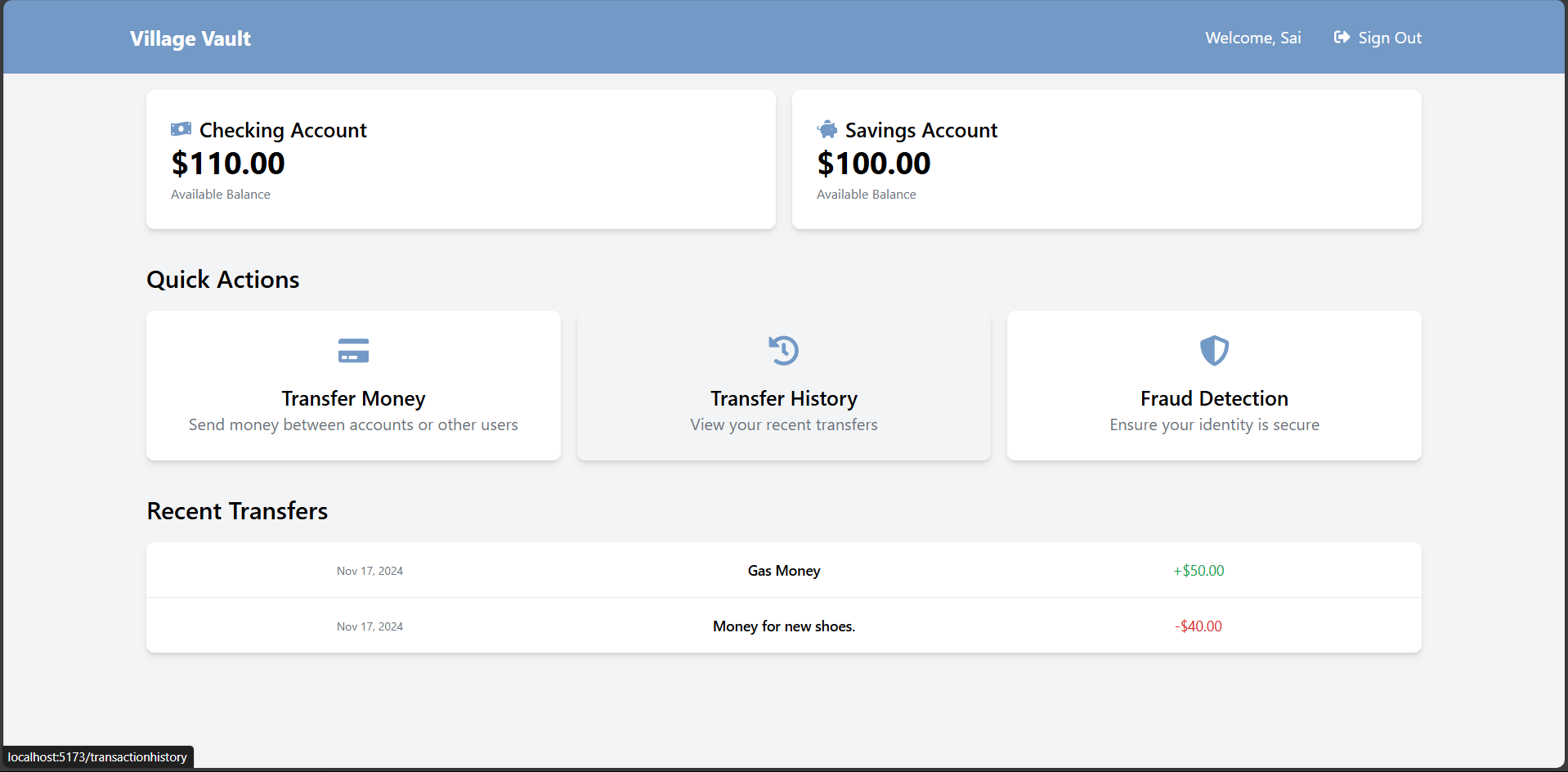Click the +$50.00 amount on Gas Money
1568x772 pixels.
tap(1198, 570)
